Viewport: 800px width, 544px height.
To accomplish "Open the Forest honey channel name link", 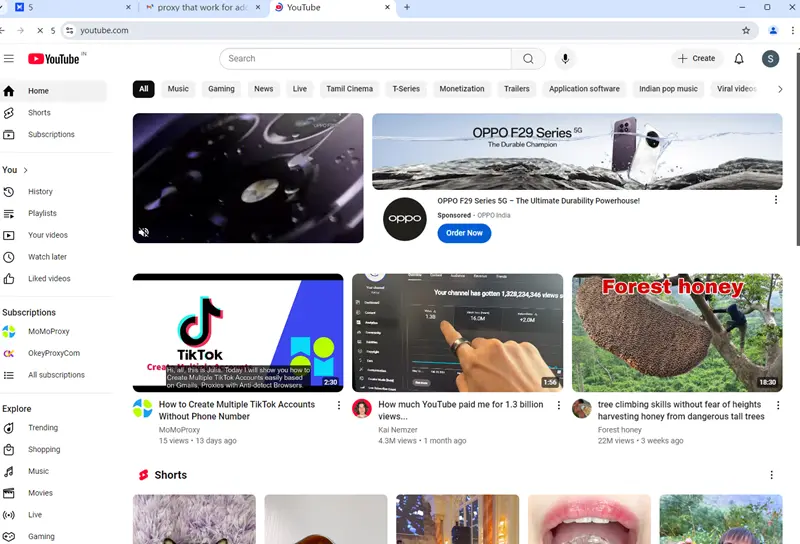I will point(619,430).
